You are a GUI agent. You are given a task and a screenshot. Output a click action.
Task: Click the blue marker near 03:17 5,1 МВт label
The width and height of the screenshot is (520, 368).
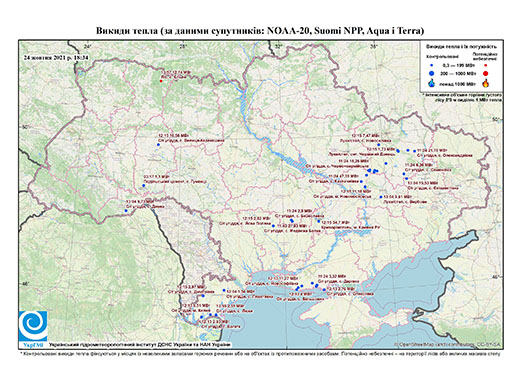[144, 185]
